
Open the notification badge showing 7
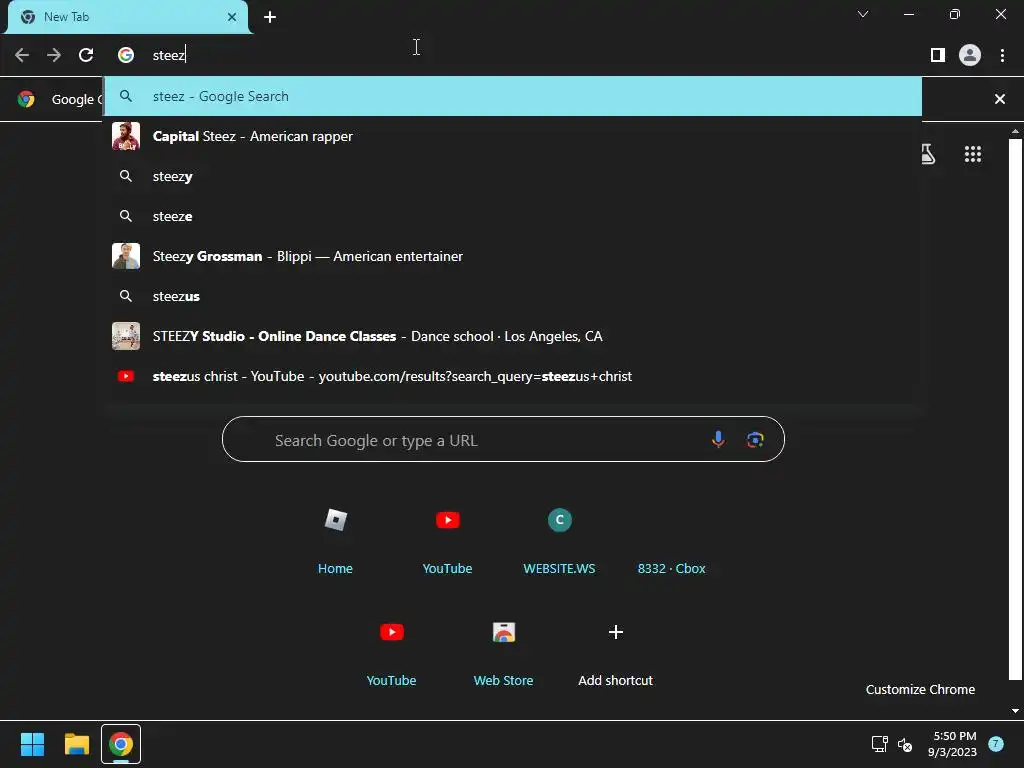click(x=996, y=744)
